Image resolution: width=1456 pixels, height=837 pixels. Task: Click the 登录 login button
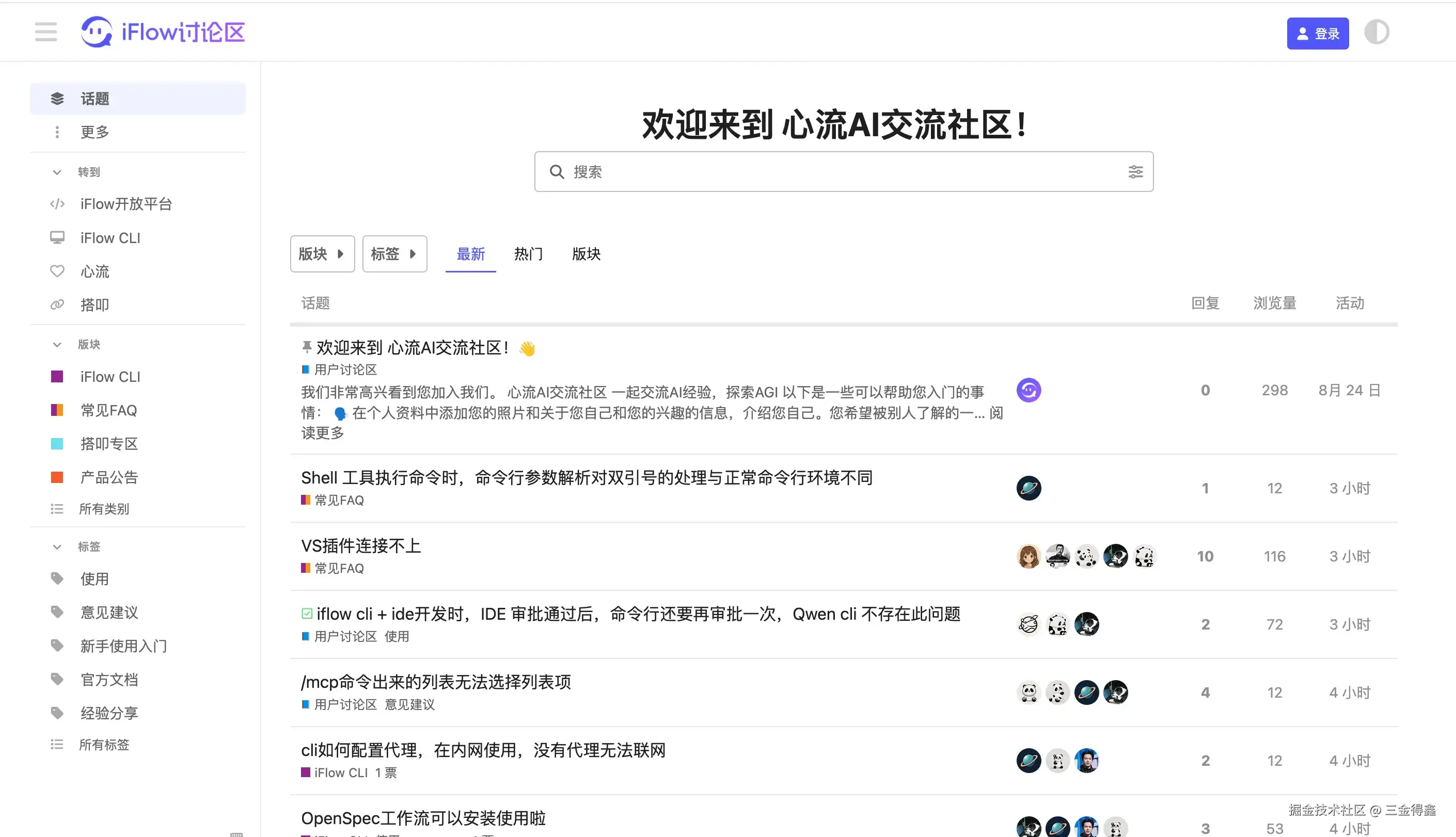[x=1318, y=34]
